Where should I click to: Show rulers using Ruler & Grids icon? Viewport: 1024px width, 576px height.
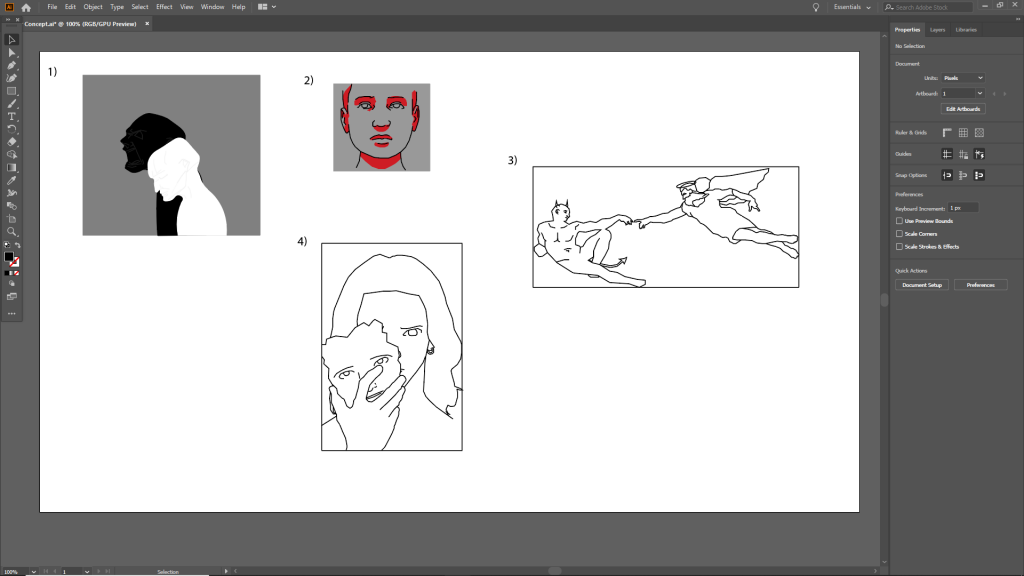(946, 132)
